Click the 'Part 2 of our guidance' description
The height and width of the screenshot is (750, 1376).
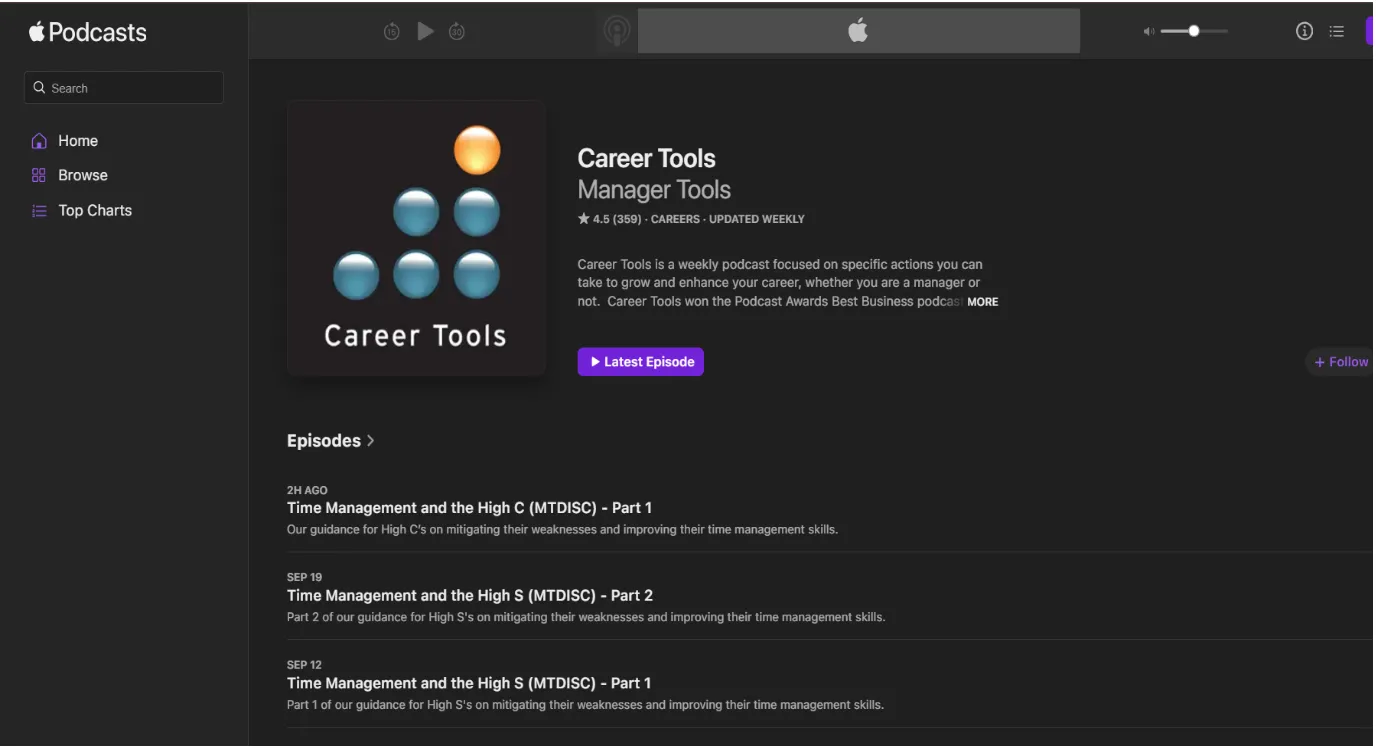[x=586, y=618]
